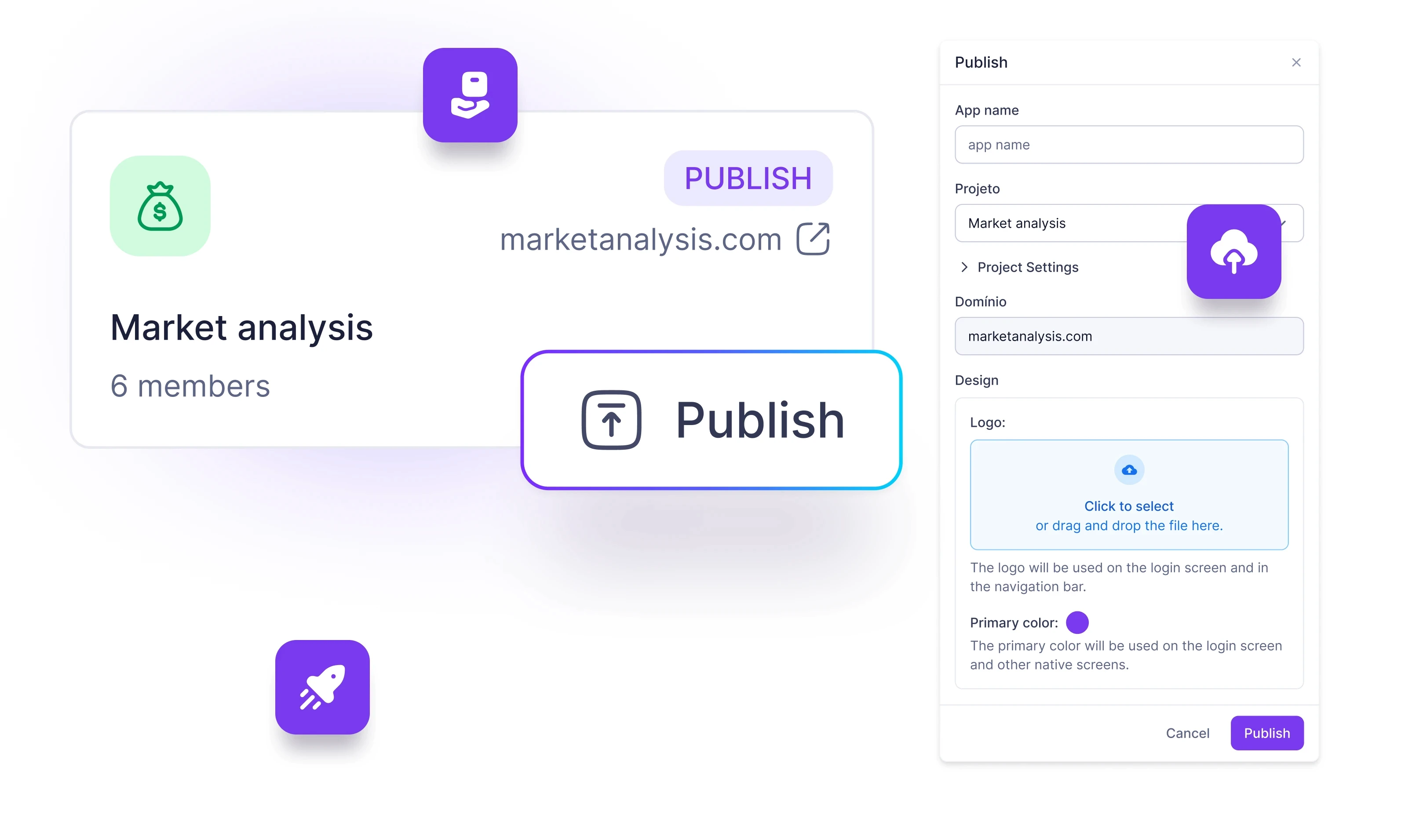
Task: Close the Publish dialog panel
Action: point(1297,63)
